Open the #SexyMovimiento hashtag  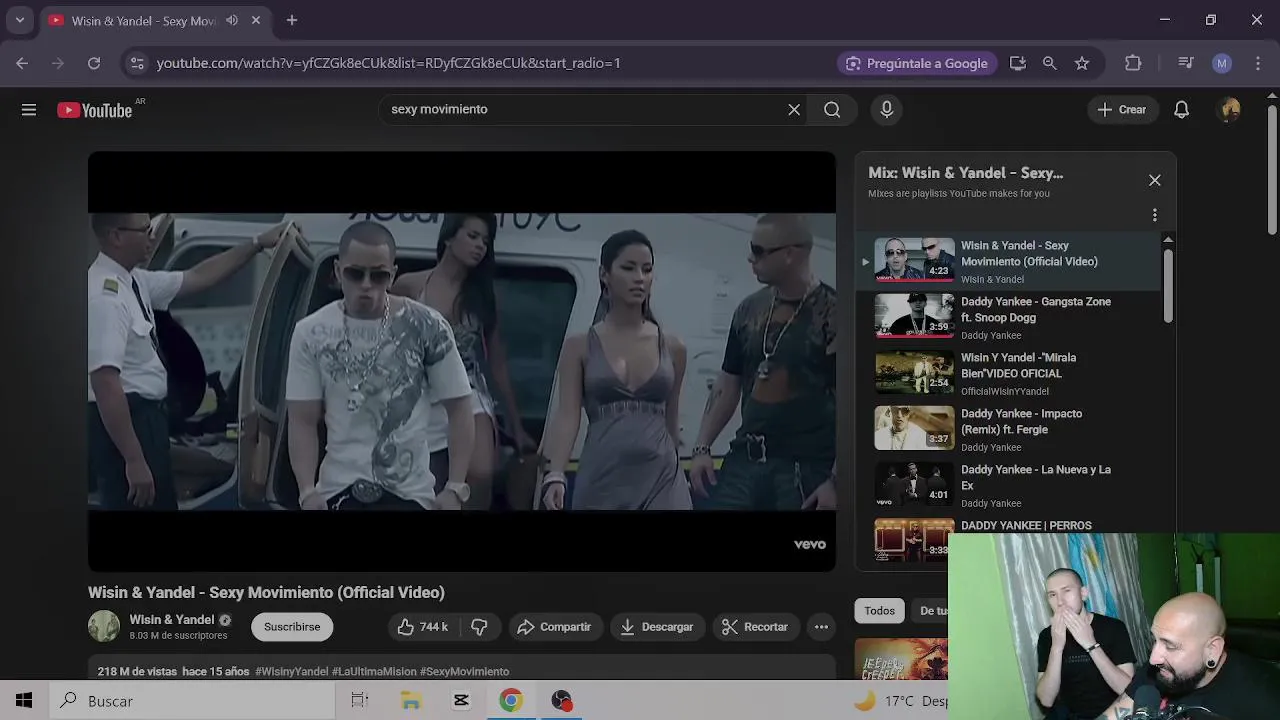tap(465, 672)
